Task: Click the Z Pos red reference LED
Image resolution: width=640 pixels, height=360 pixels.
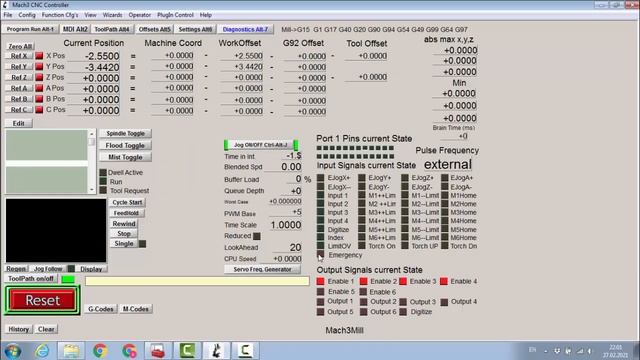Action: click(39, 77)
